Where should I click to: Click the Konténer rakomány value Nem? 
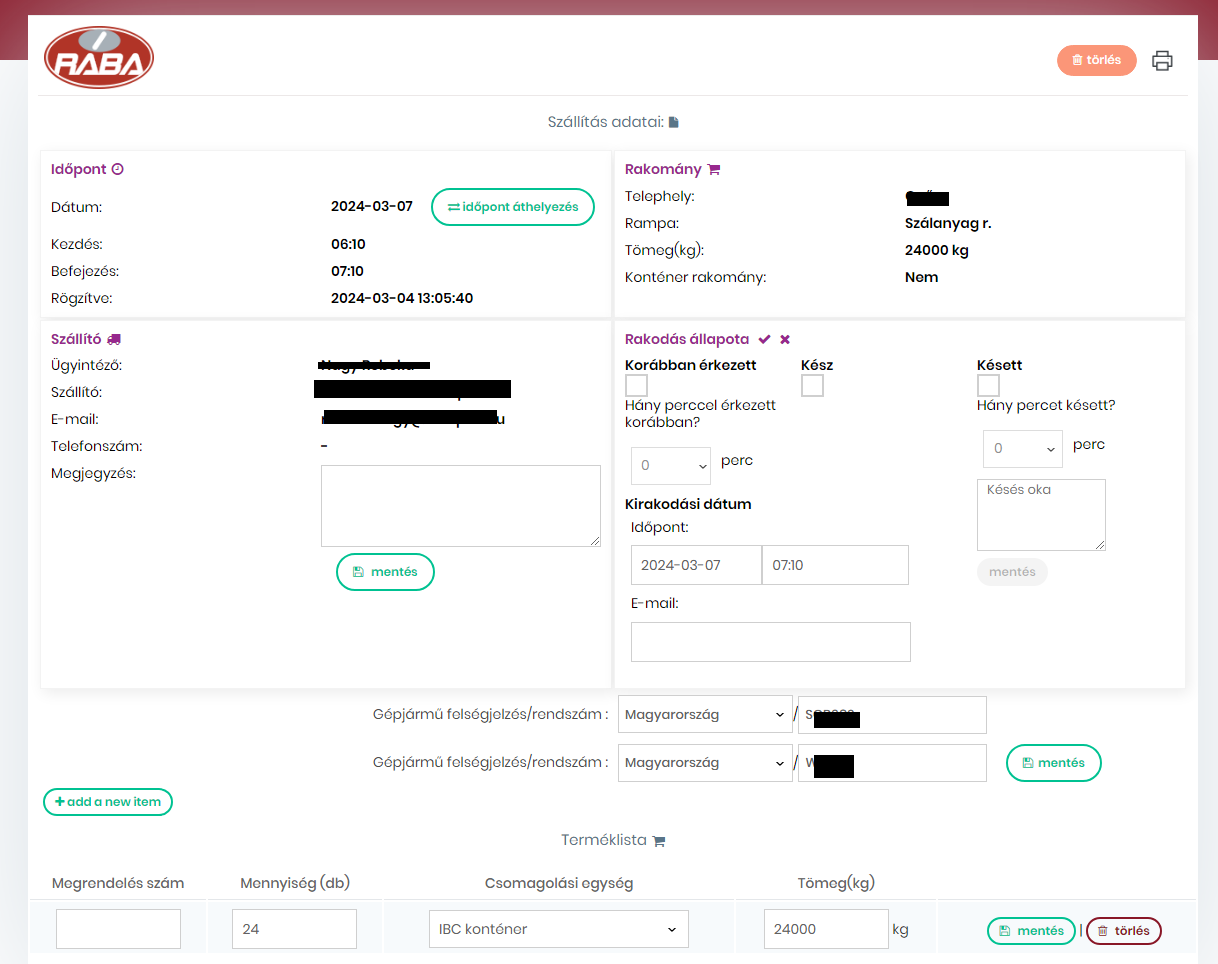pos(921,277)
